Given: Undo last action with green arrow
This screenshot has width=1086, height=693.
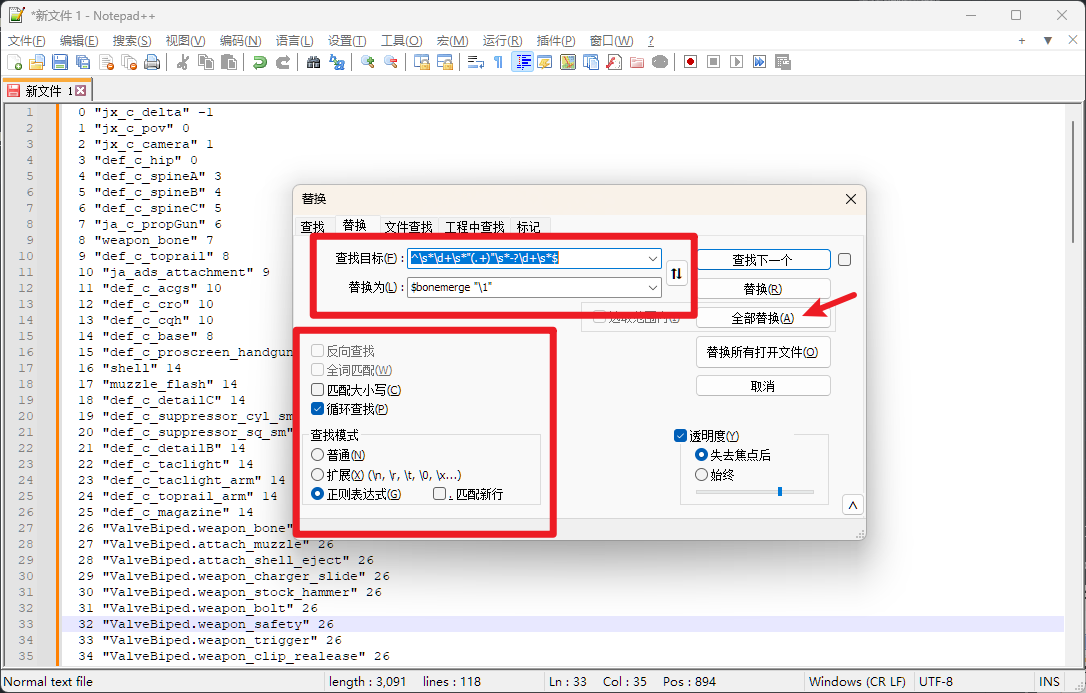Looking at the screenshot, I should click(260, 62).
